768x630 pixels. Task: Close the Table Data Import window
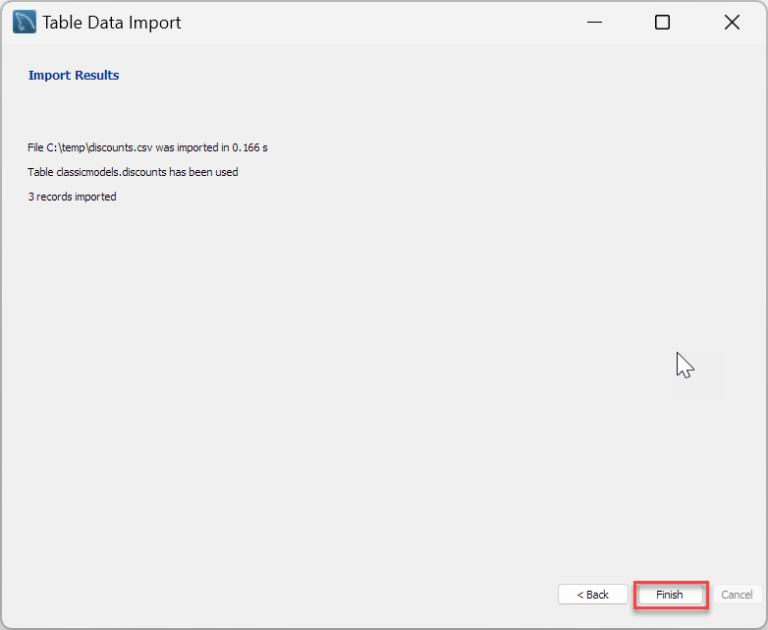click(x=732, y=22)
